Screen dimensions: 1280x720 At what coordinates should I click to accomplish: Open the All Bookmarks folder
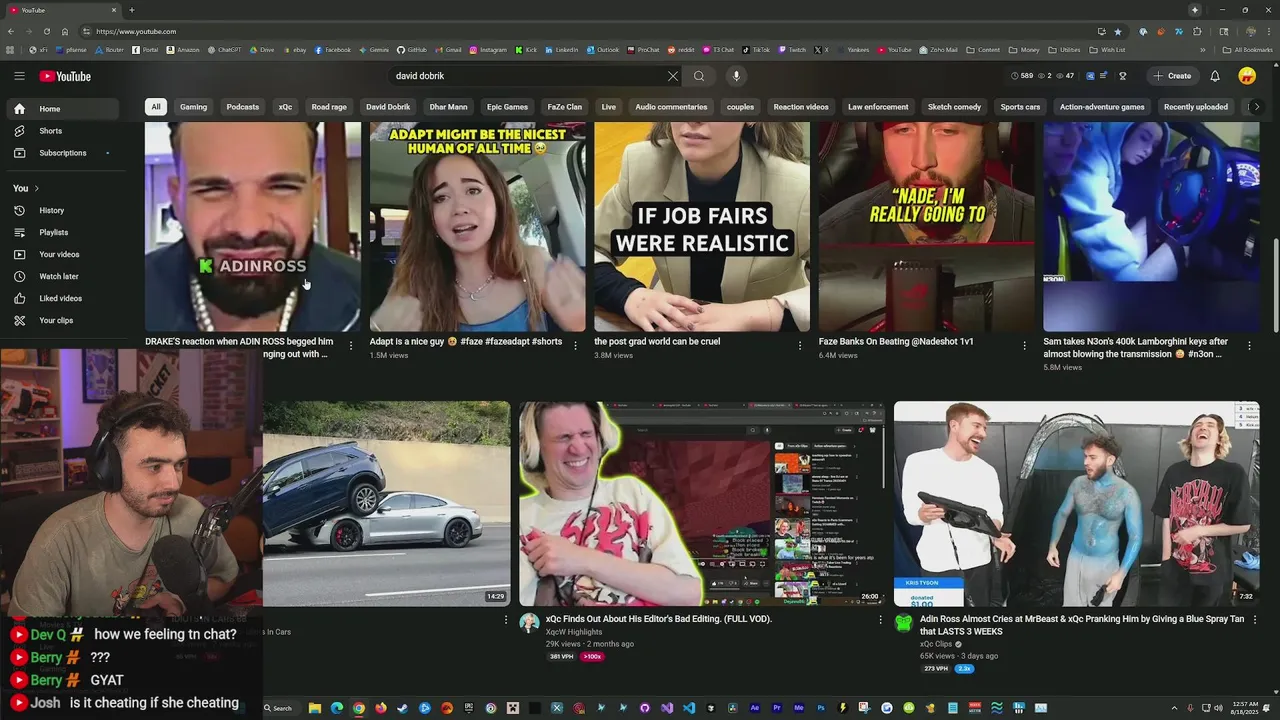pyautogui.click(x=1247, y=50)
